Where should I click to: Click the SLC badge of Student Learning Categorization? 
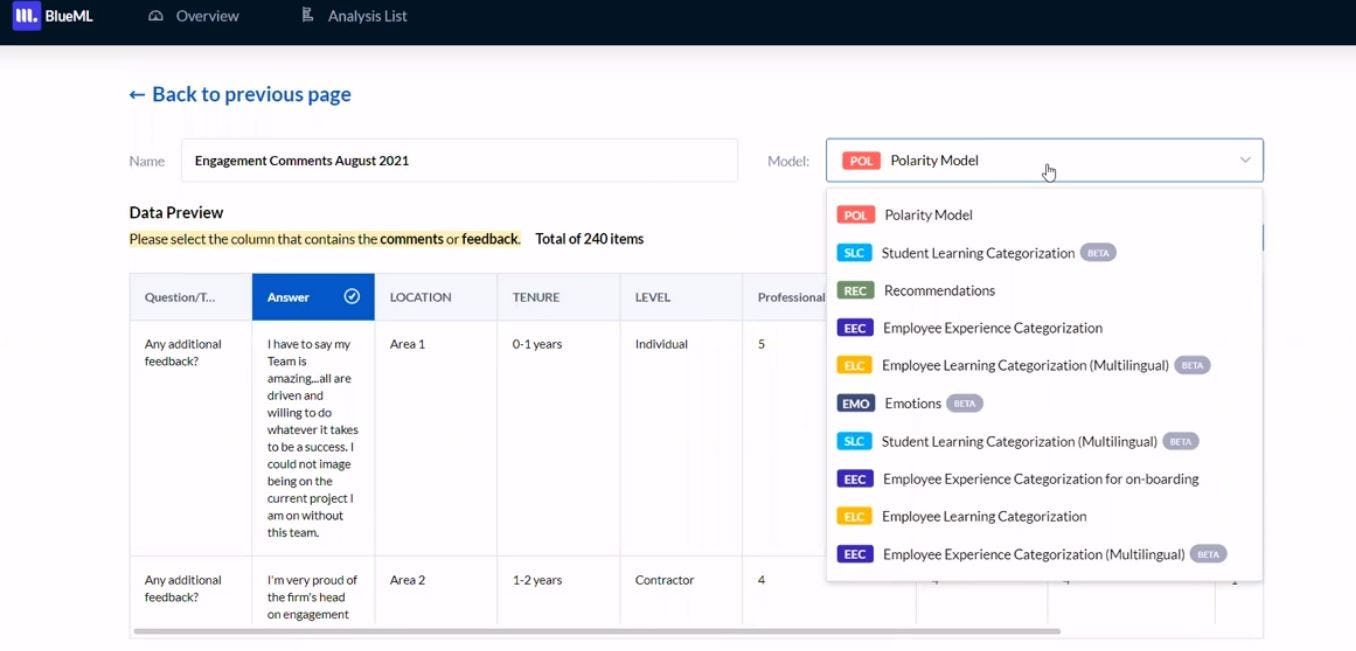854,253
